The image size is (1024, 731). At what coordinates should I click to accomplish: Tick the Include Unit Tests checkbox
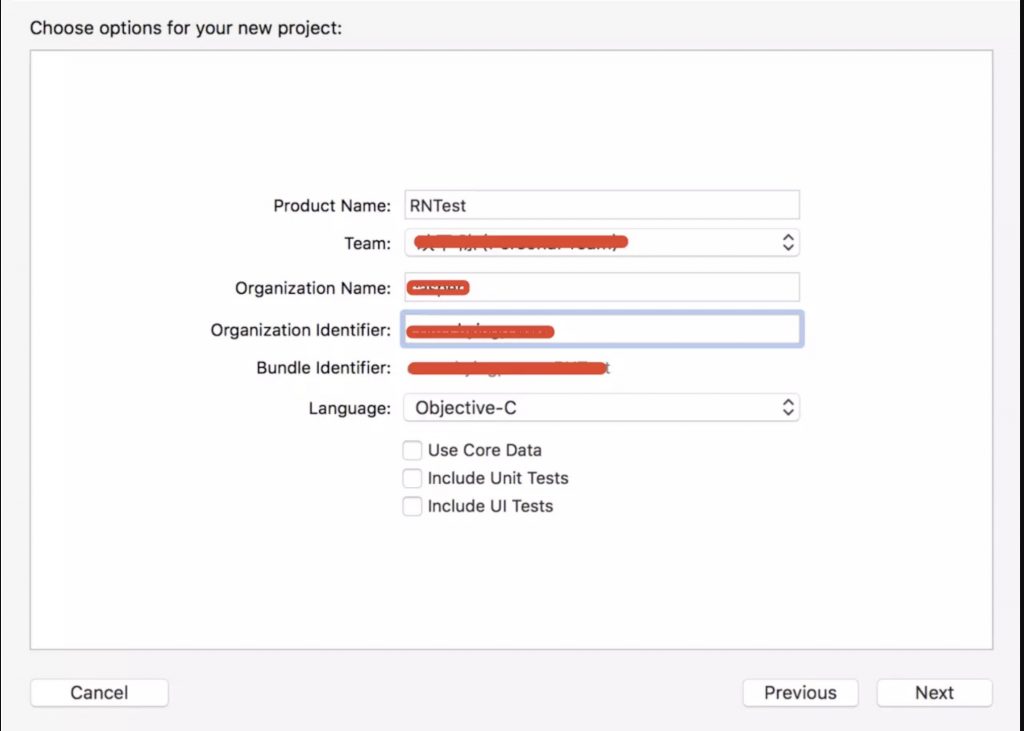pos(412,478)
